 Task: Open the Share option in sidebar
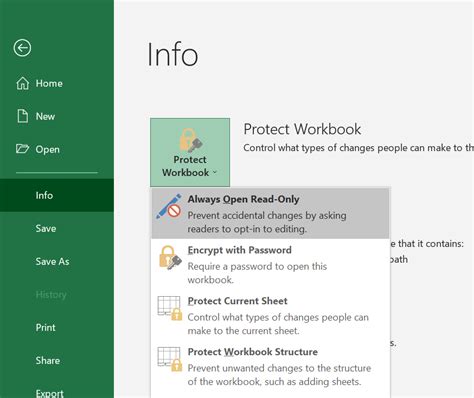[x=57, y=360]
